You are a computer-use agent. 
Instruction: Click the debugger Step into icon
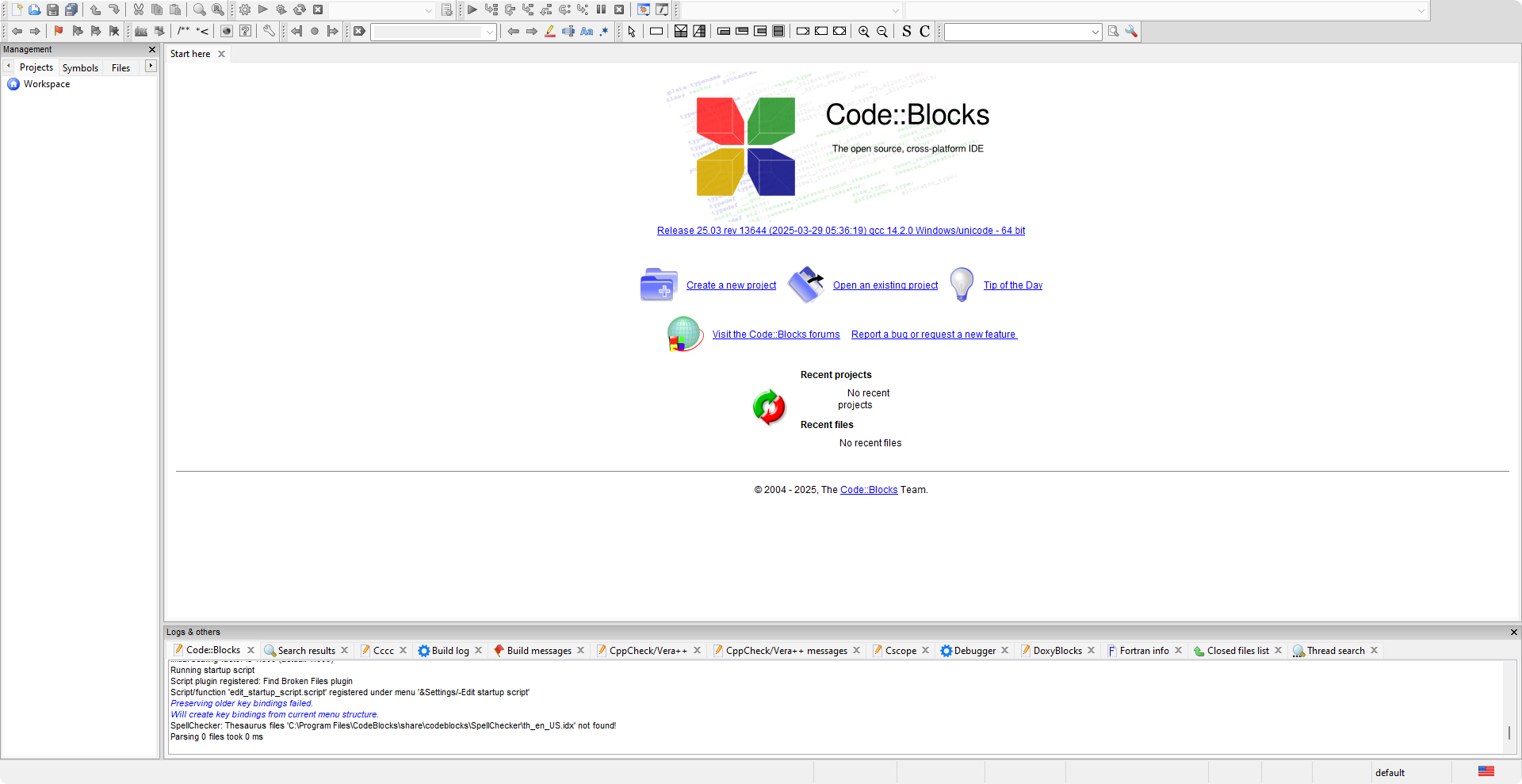click(528, 10)
